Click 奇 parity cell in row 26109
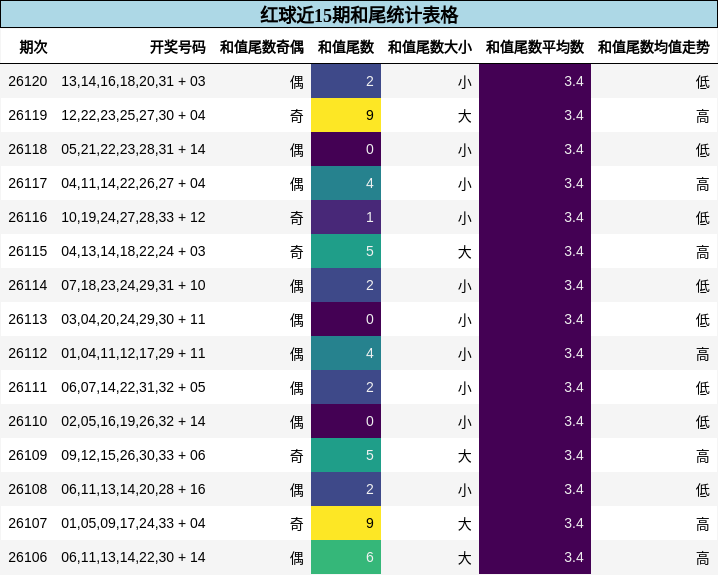Image resolution: width=718 pixels, height=575 pixels. pyautogui.click(x=297, y=456)
